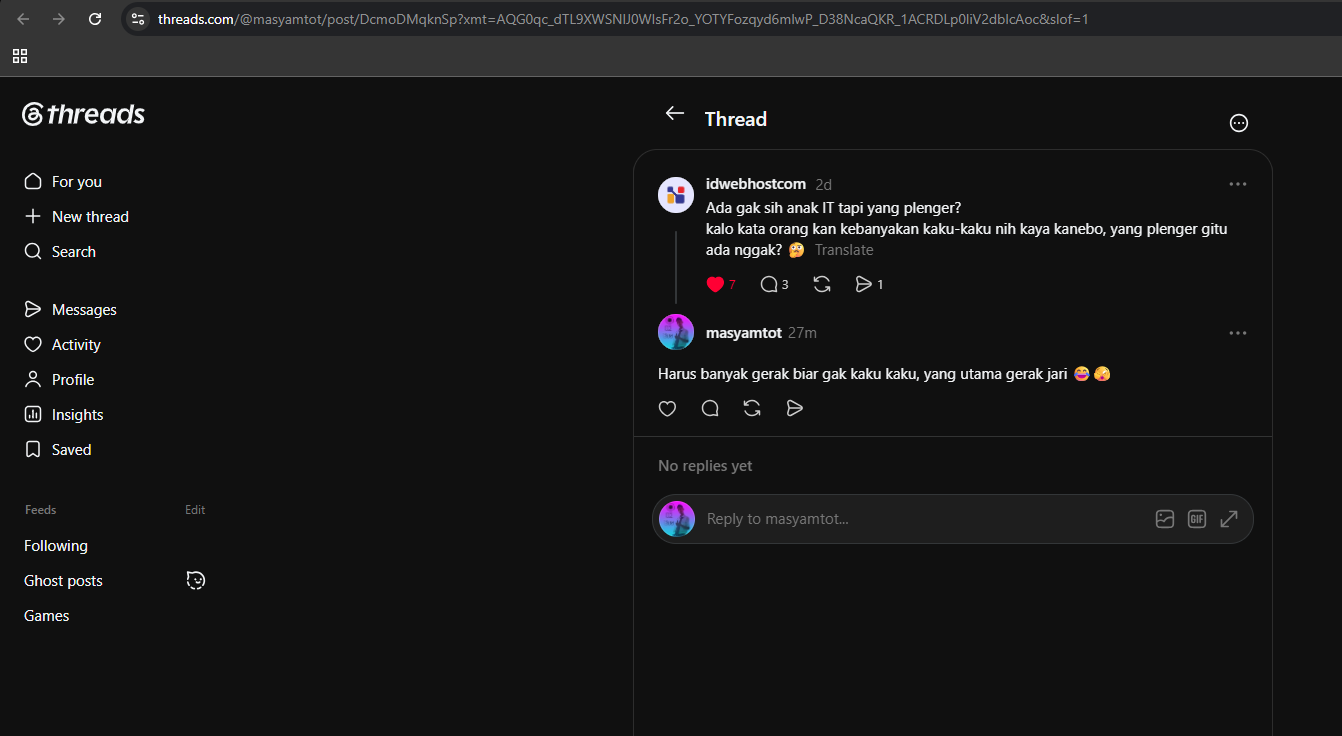Repost masyamtot's reply
This screenshot has height=736, width=1342.
click(x=752, y=408)
